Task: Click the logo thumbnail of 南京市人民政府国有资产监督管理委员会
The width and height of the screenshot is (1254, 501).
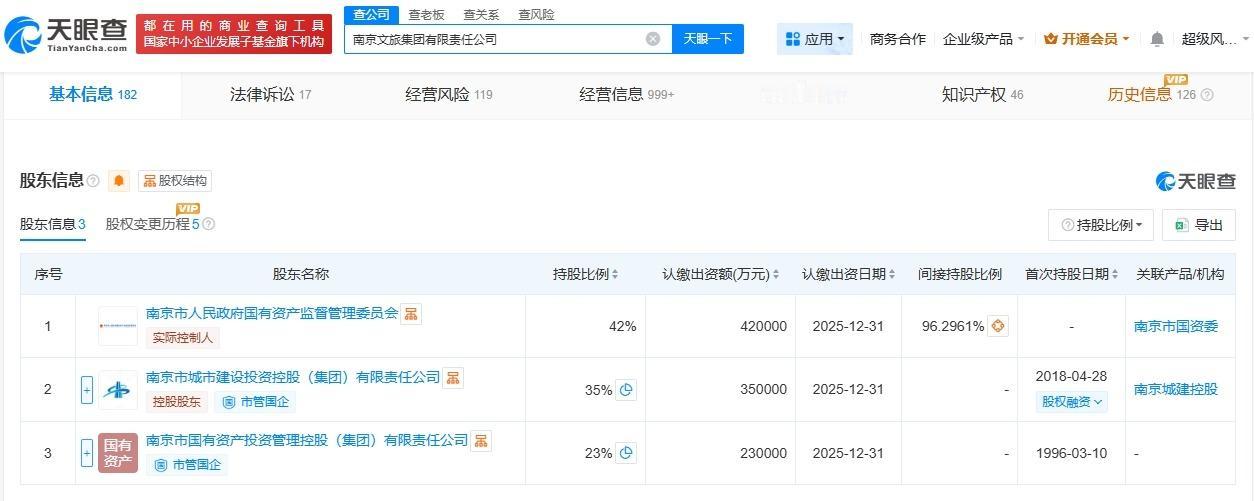Action: (118, 326)
